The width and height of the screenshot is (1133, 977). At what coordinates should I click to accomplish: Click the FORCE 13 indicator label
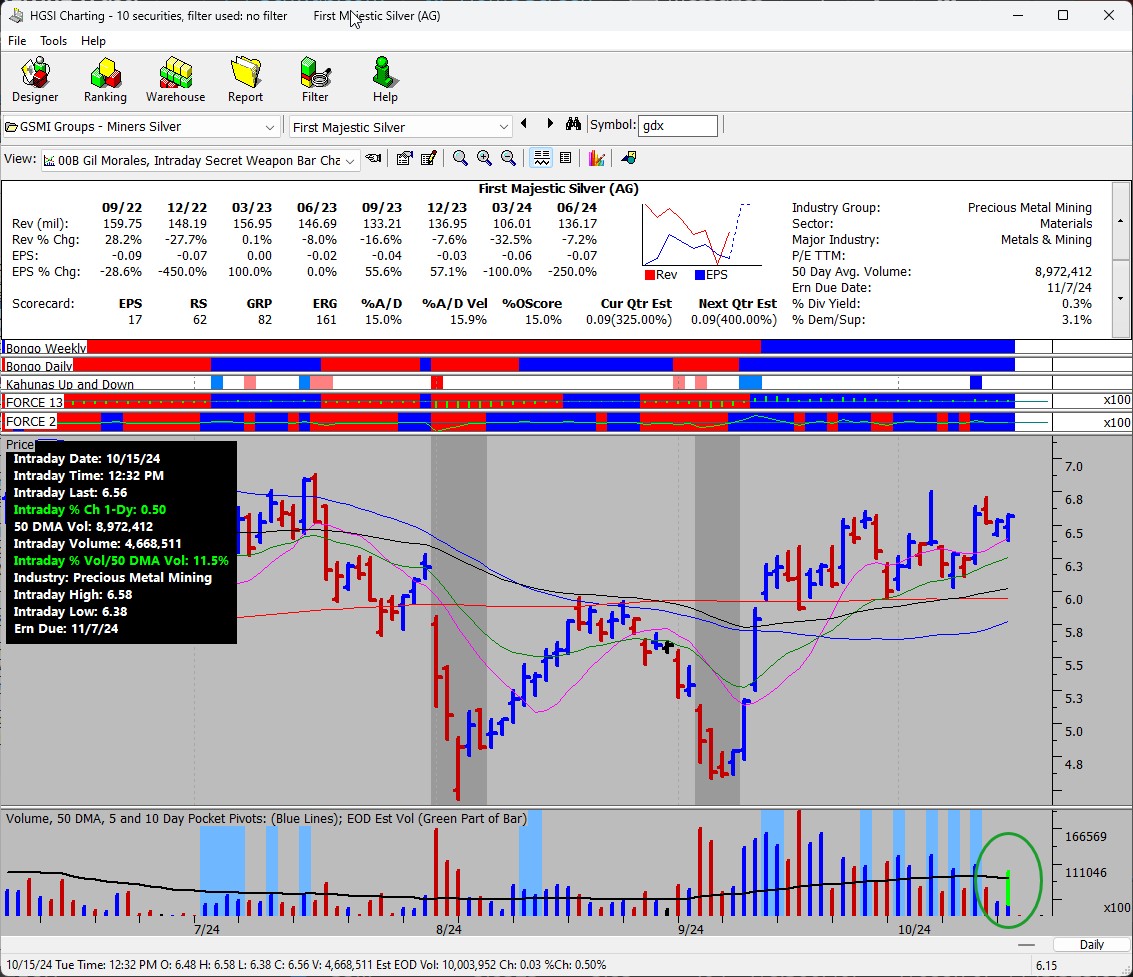pyautogui.click(x=34, y=402)
